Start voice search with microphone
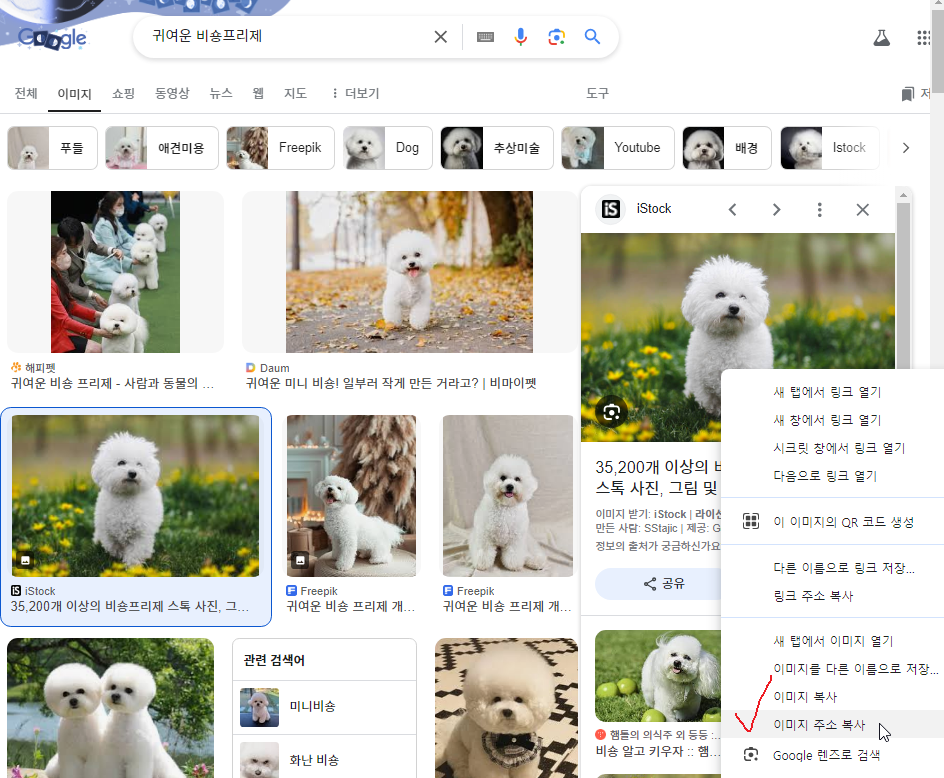The width and height of the screenshot is (944, 778). [x=521, y=37]
